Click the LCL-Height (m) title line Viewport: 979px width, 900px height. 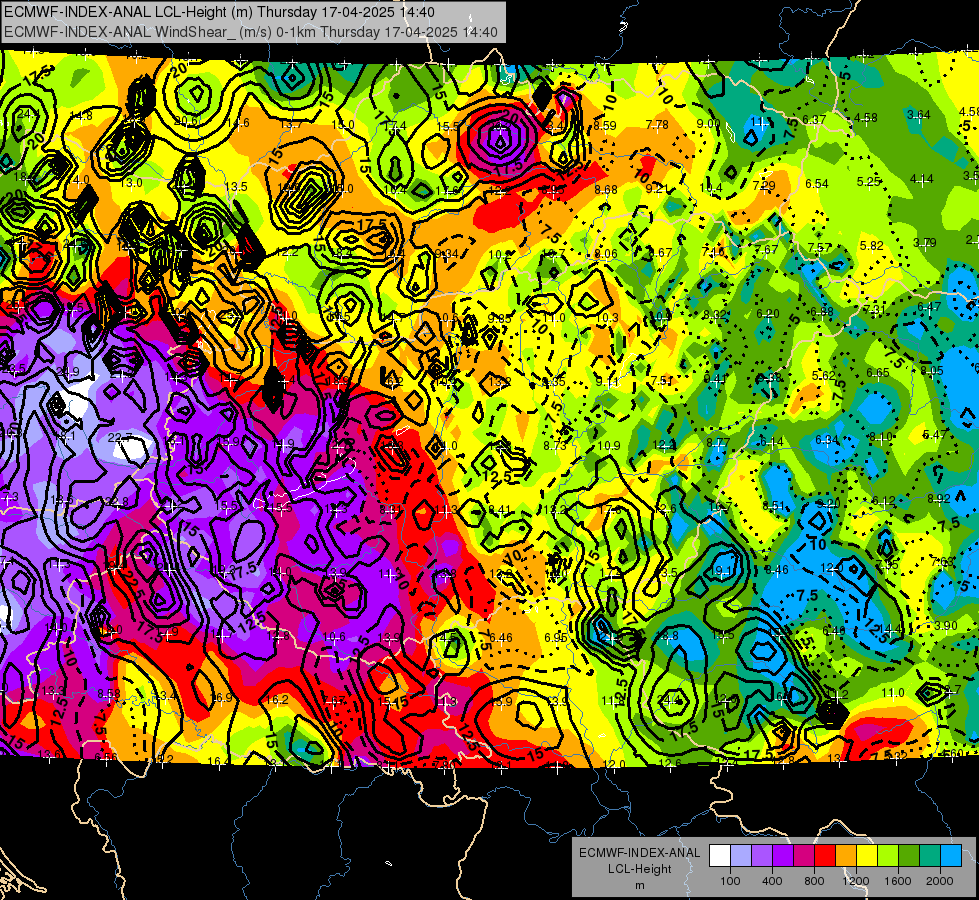coord(219,12)
